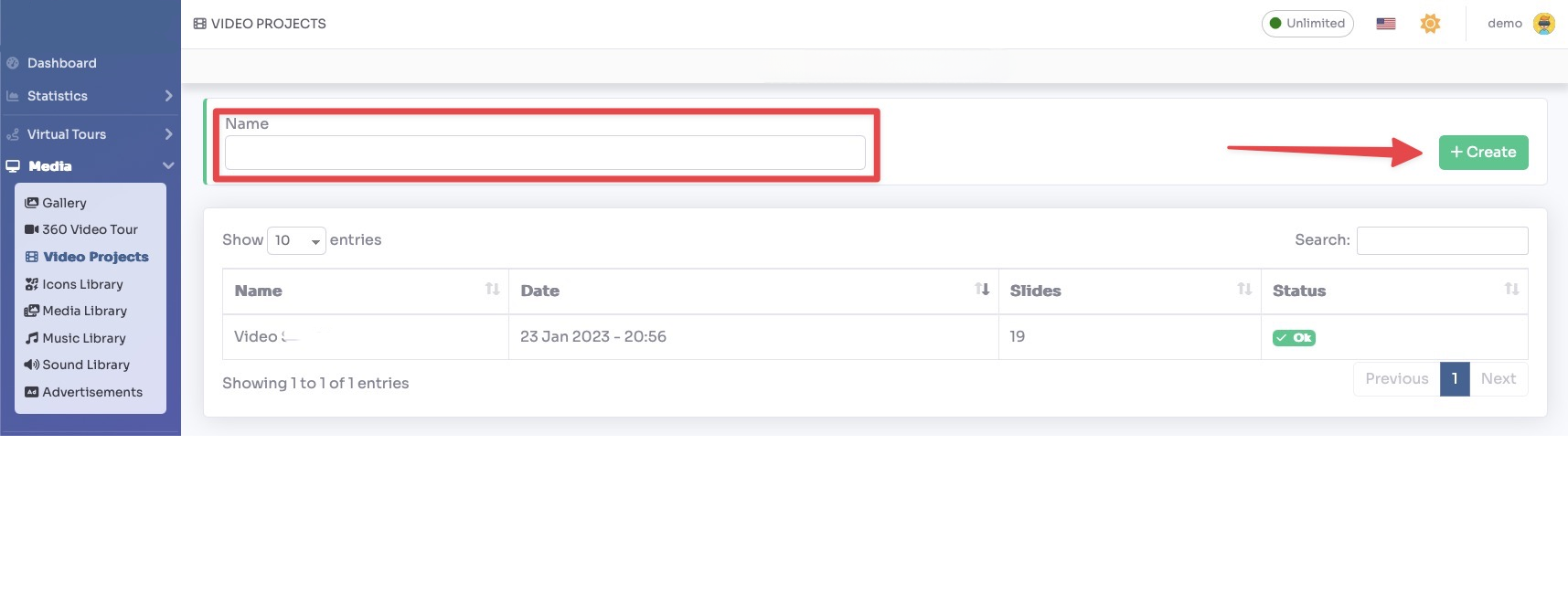Expand the Virtual Tours submenu
This screenshot has width=1568, height=614.
click(168, 134)
